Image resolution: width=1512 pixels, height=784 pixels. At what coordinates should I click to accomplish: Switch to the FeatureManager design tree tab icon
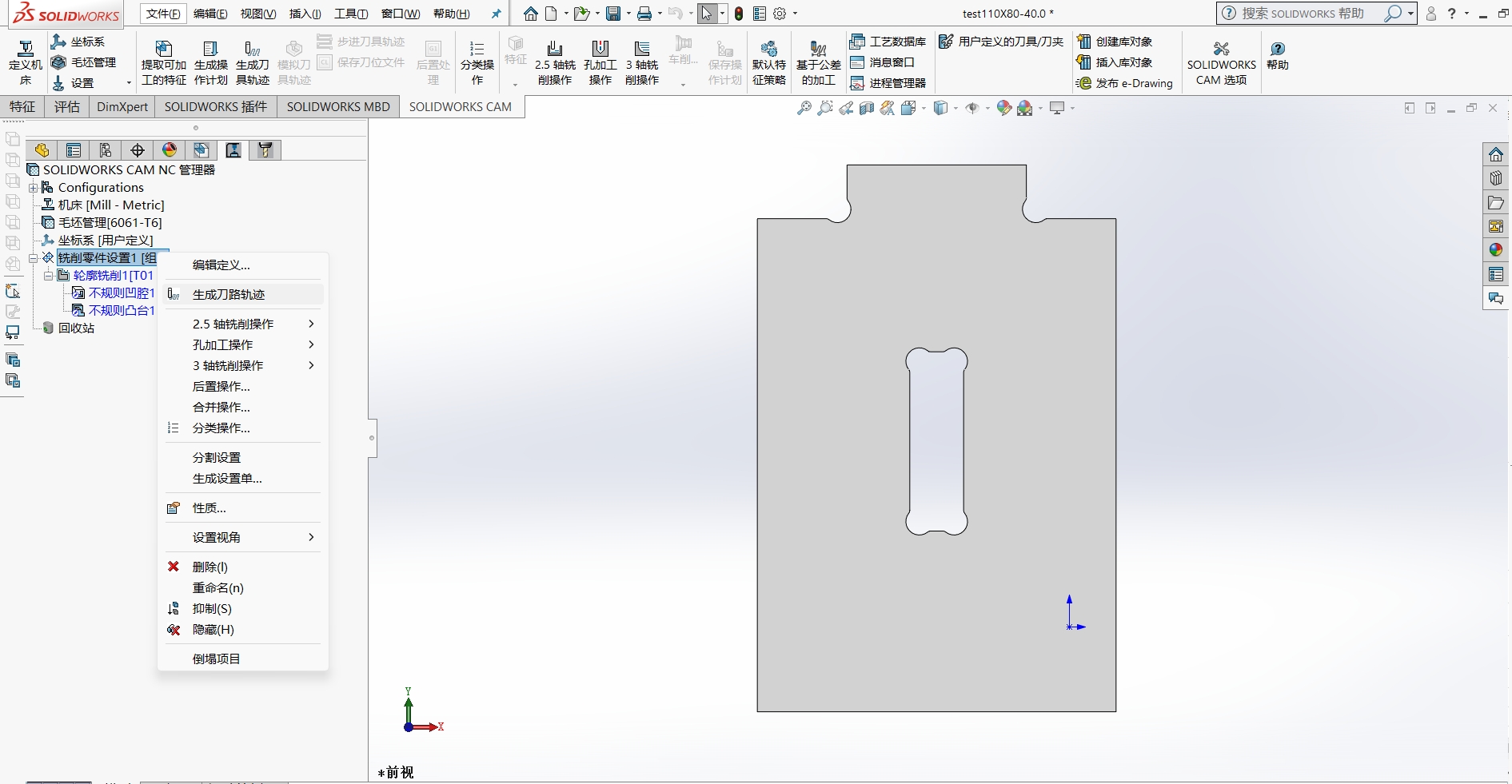point(42,150)
